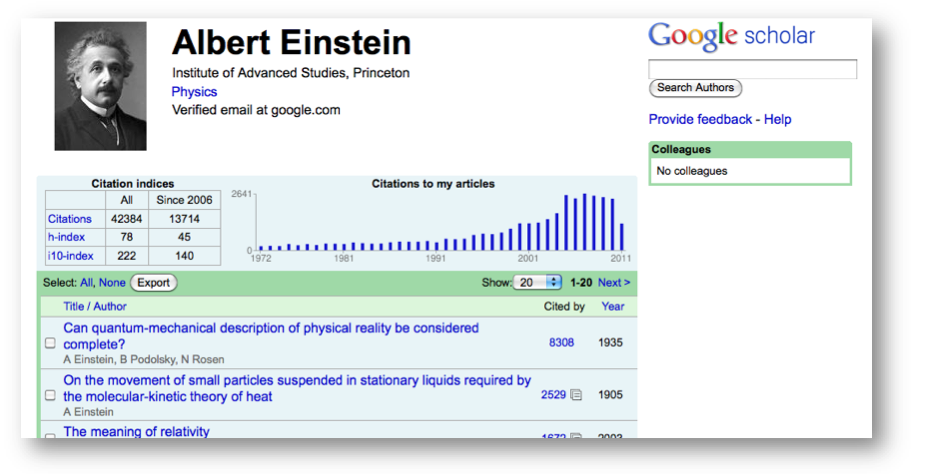The height and width of the screenshot is (474, 927).
Task: Click the Provide feedback link
Action: 700,120
